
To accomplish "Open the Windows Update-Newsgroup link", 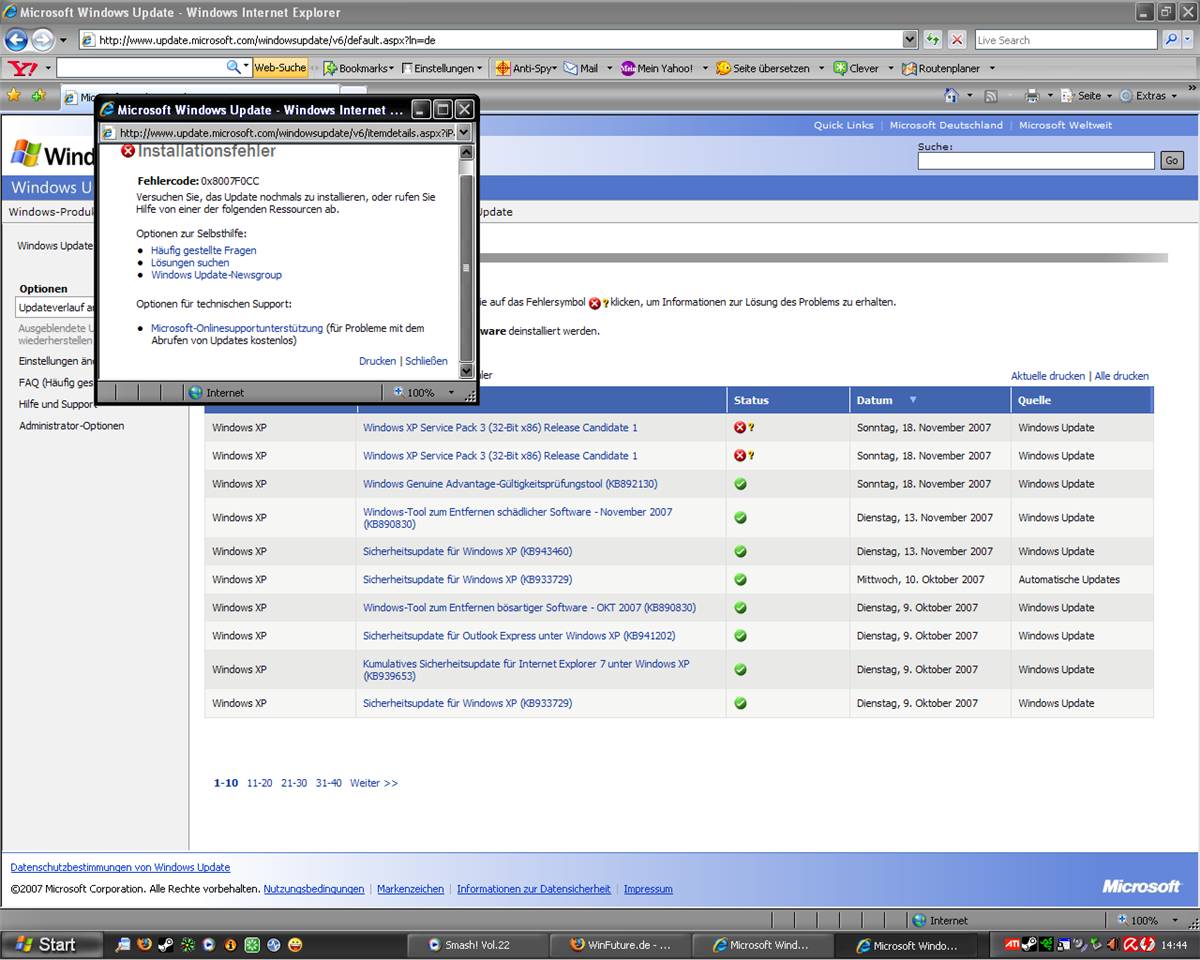I will pyautogui.click(x=216, y=275).
